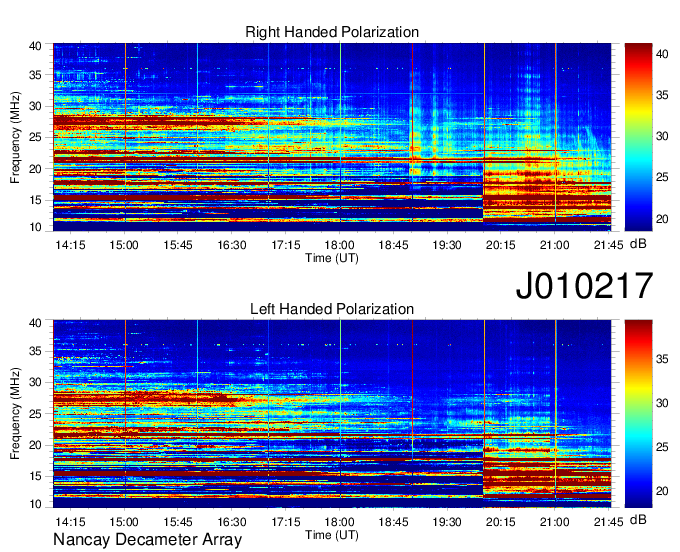Click the upper plot's '18:00' time tick
680x552 pixels.
pyautogui.click(x=339, y=245)
